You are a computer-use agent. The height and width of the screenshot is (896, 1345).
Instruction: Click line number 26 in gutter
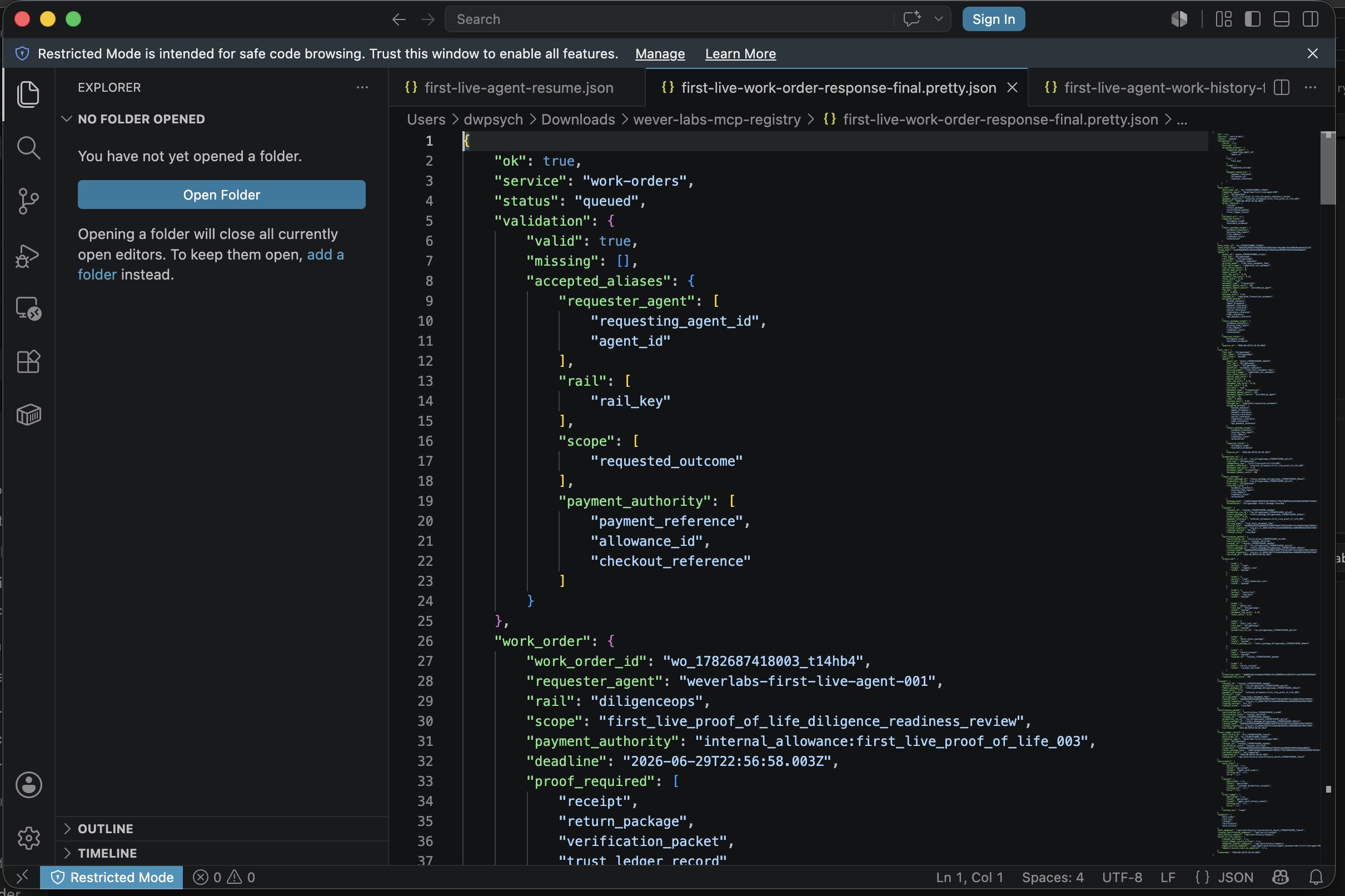point(425,641)
